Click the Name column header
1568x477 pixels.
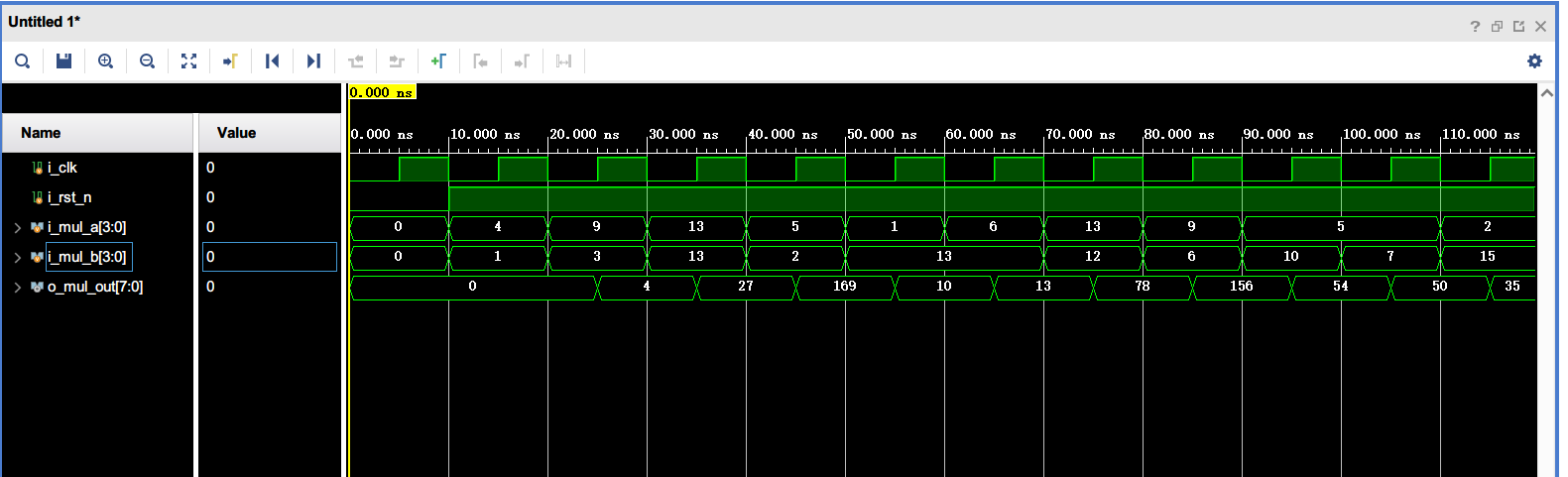97,133
